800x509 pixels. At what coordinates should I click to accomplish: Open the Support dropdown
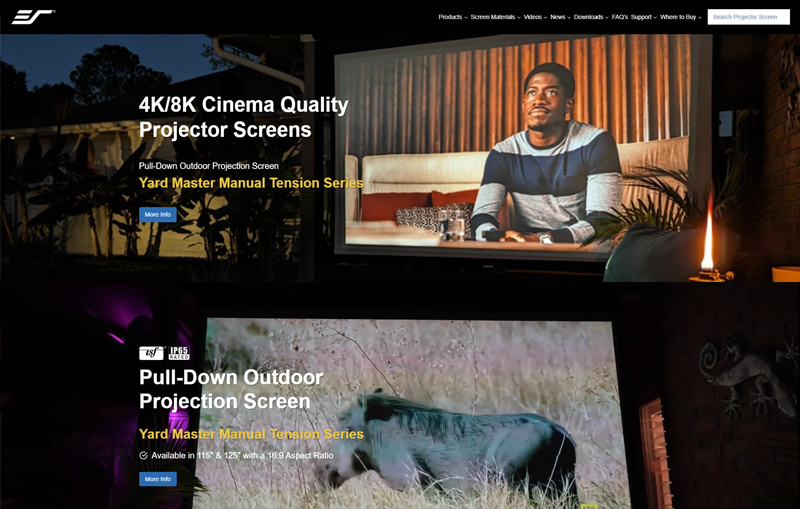click(643, 17)
